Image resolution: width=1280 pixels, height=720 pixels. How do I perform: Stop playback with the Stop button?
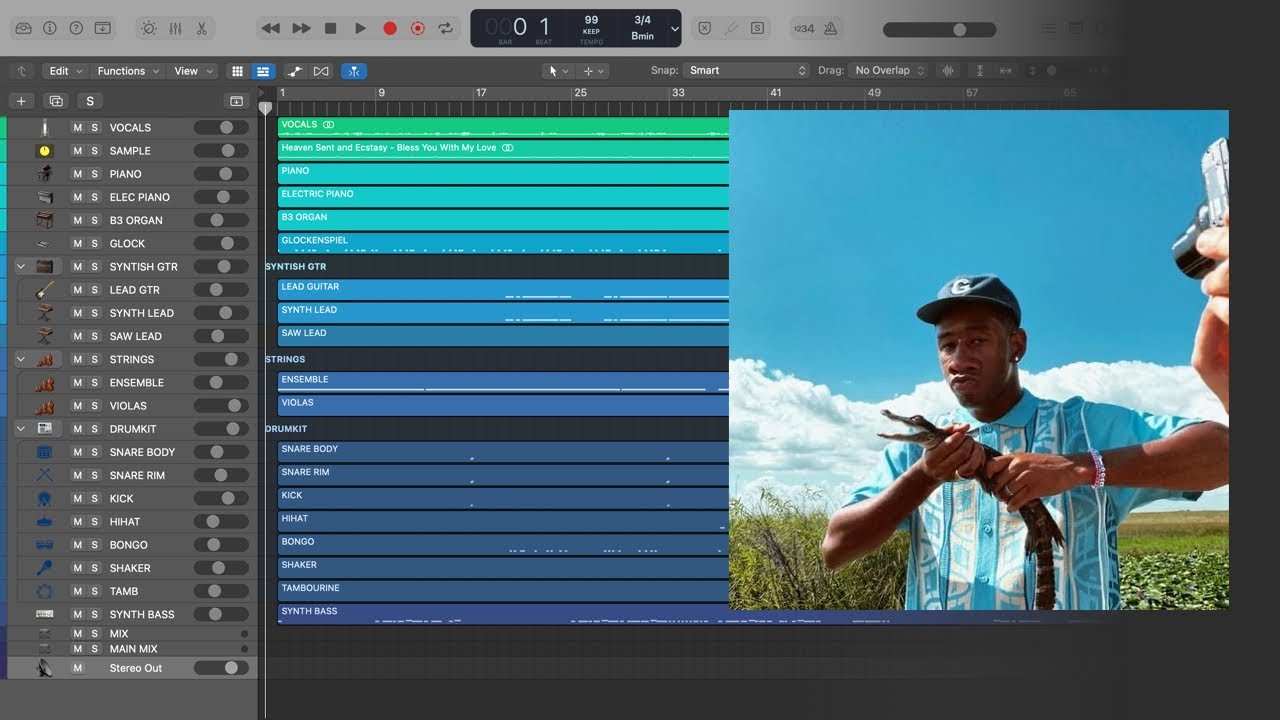(331, 29)
